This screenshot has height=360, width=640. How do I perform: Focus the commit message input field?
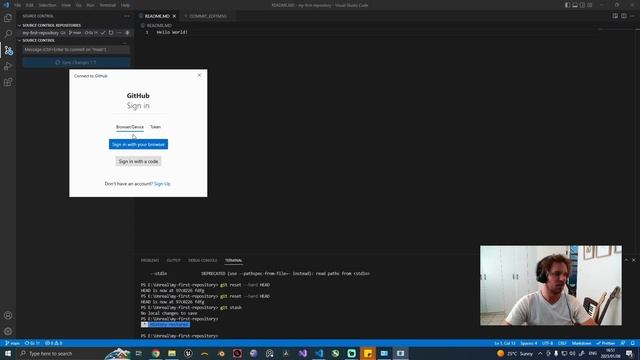tap(76, 49)
